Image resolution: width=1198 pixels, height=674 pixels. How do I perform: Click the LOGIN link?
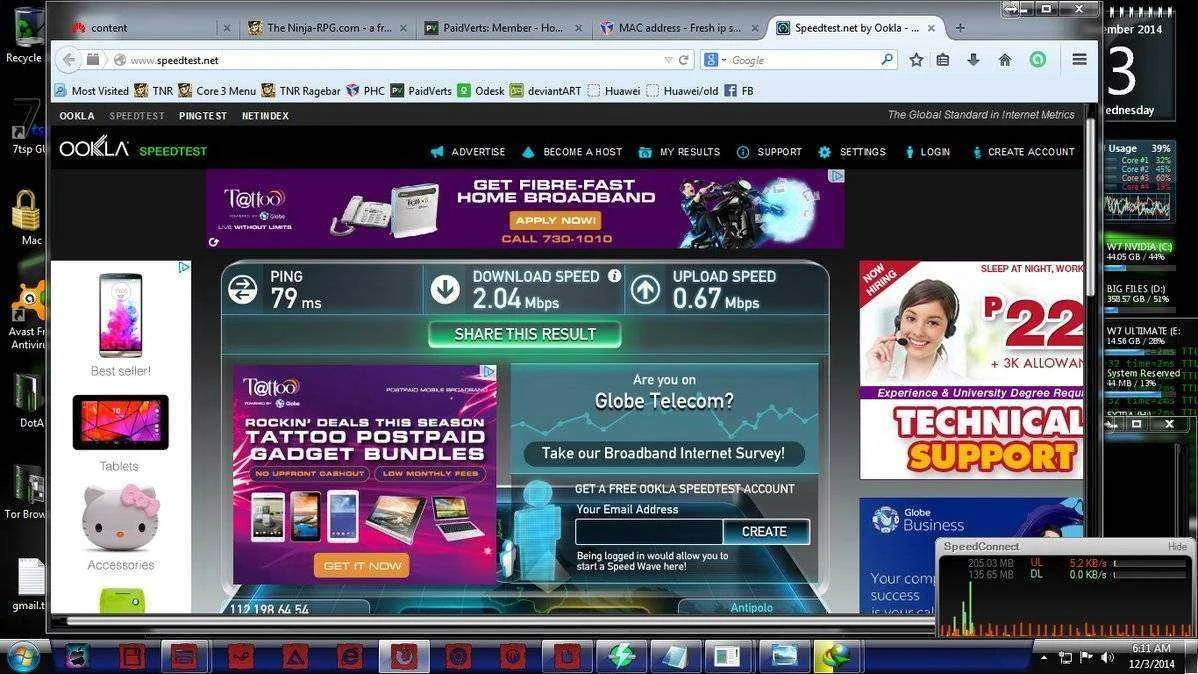[x=928, y=152]
